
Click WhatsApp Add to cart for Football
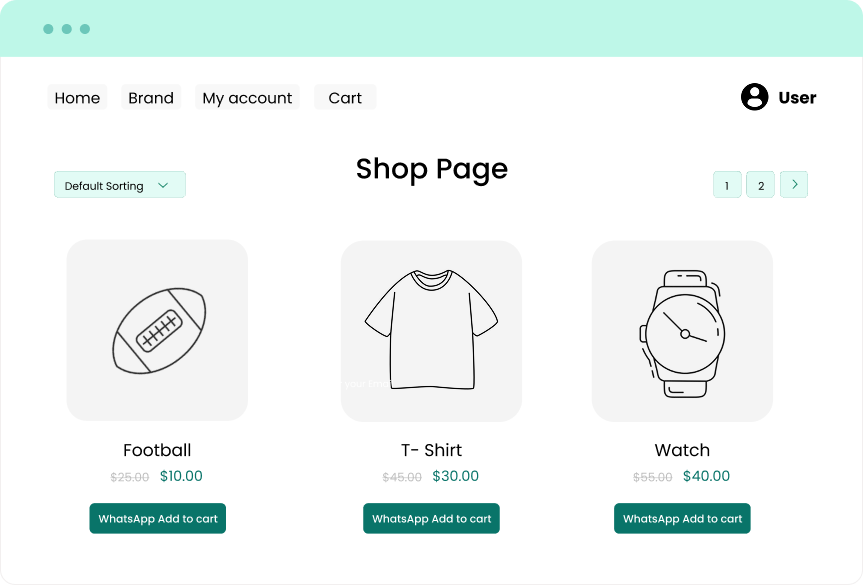click(157, 518)
